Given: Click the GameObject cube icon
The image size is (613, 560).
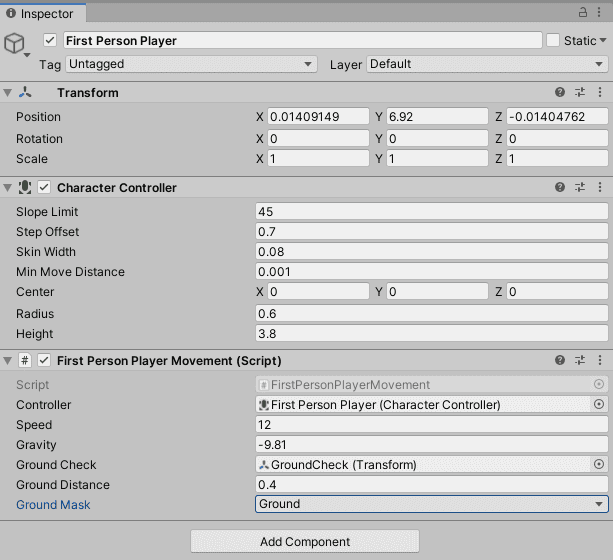Looking at the screenshot, I should [15, 43].
